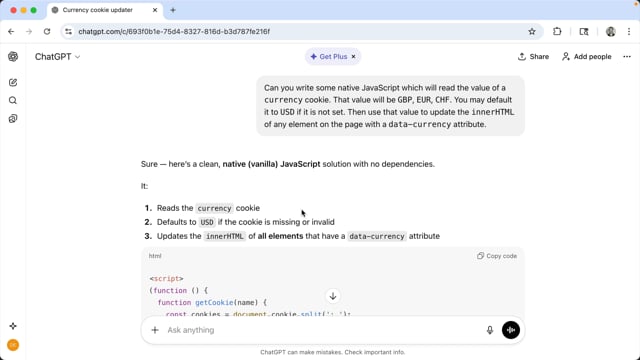
Task: Bookmark this page with the star icon
Action: [x=532, y=31]
